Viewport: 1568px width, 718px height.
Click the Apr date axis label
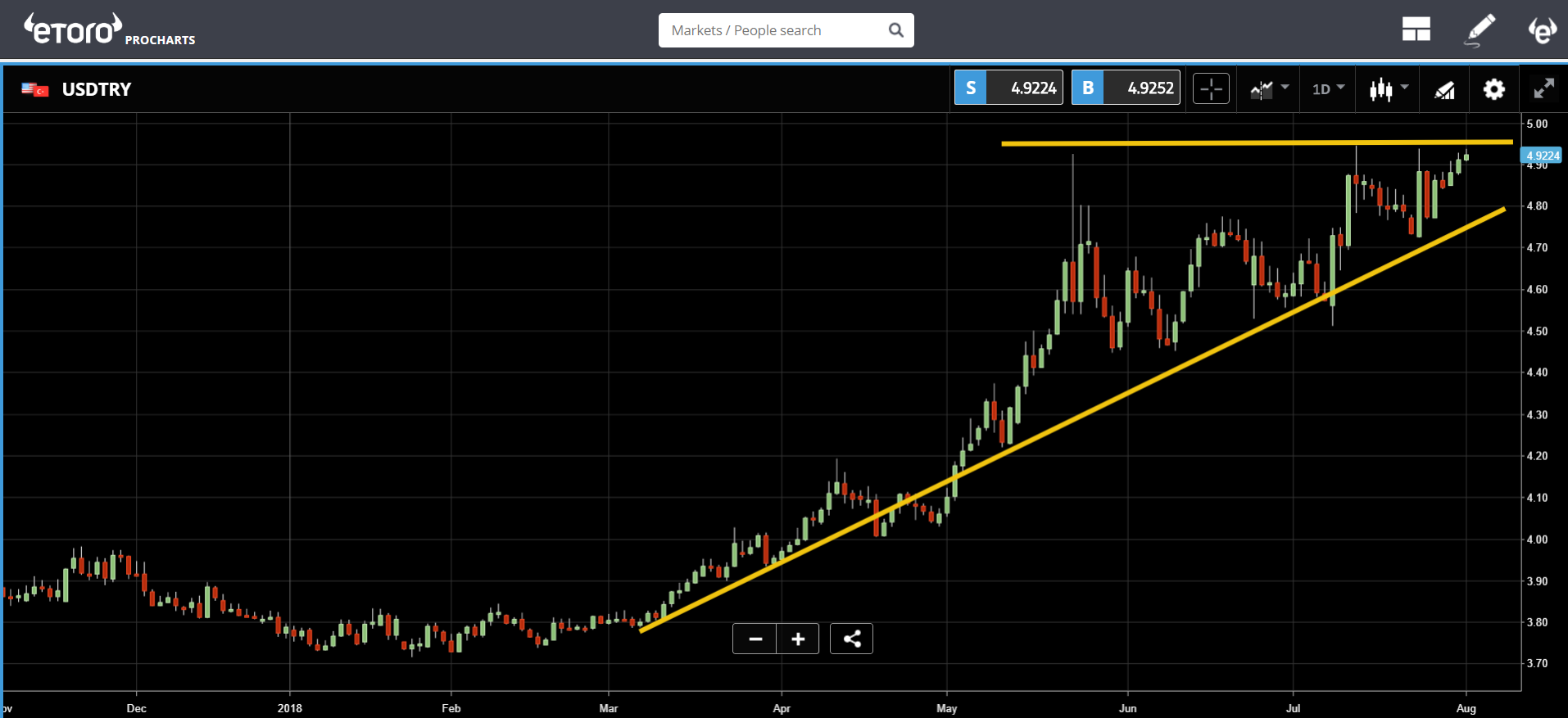(x=782, y=708)
